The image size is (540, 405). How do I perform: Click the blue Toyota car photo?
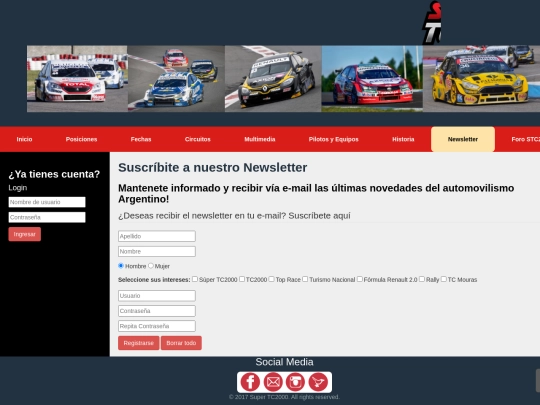pyautogui.click(x=176, y=79)
